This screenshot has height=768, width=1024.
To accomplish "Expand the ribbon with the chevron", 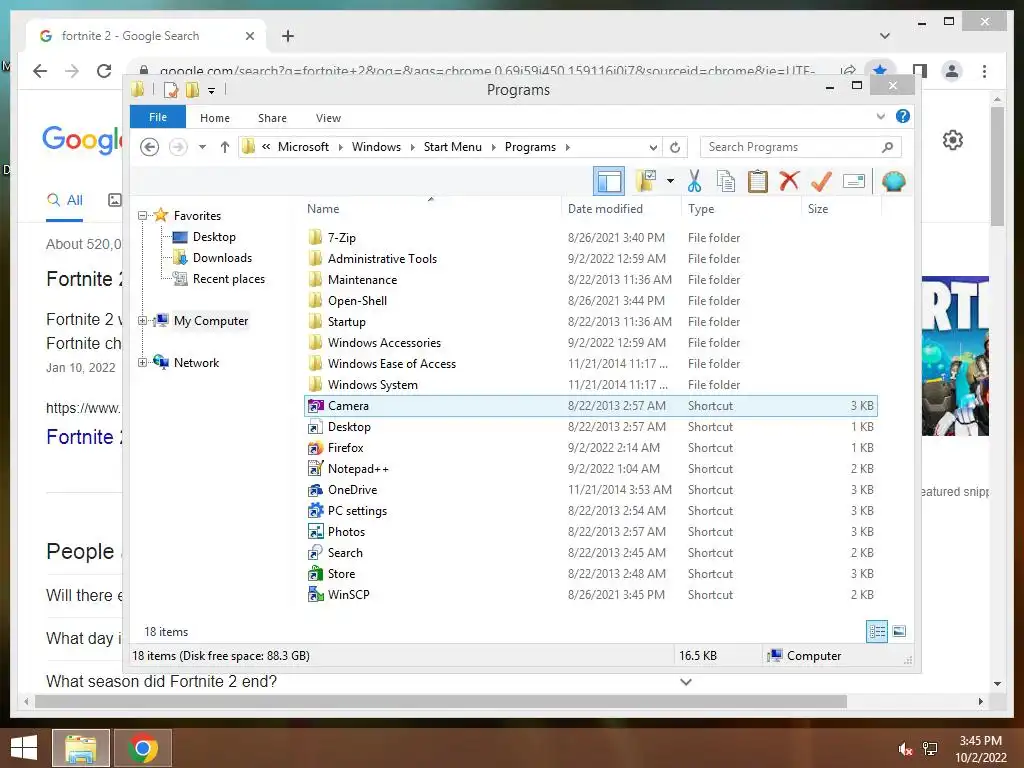I will 880,116.
